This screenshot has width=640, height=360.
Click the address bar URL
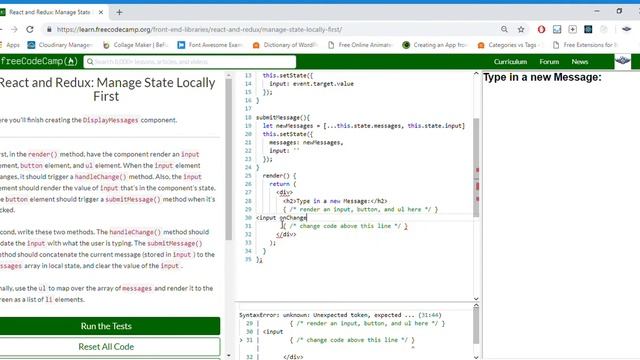point(199,29)
